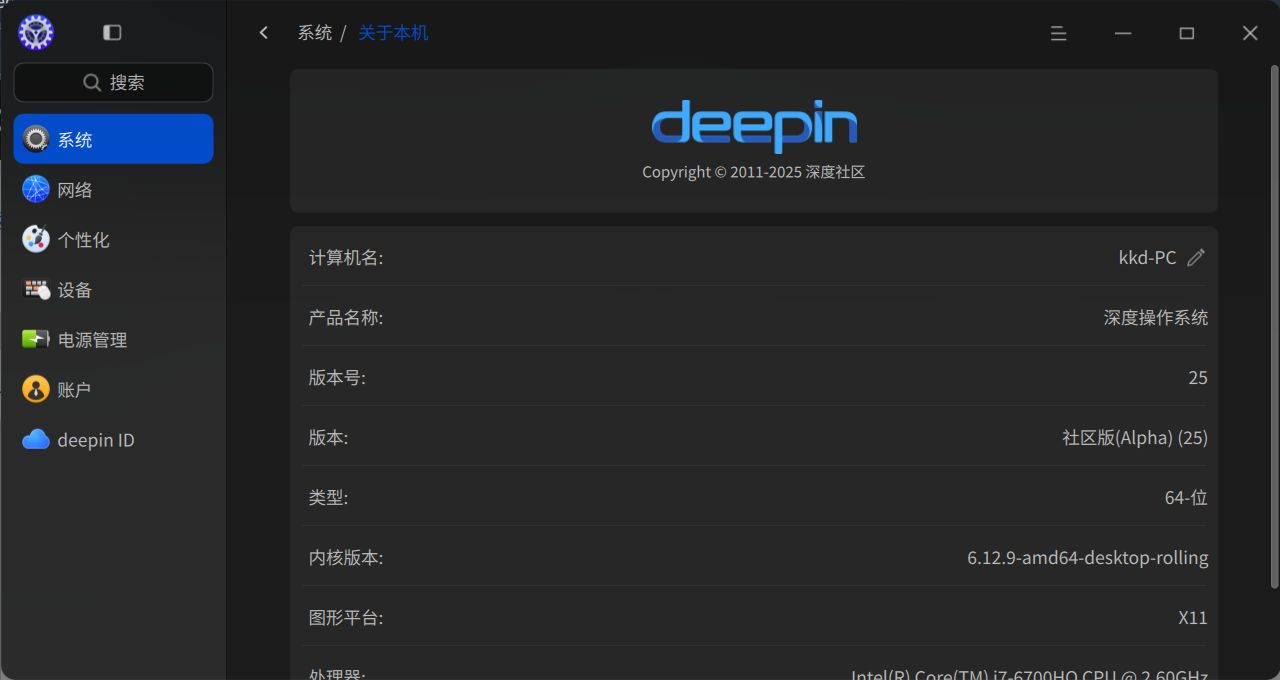This screenshot has height=680, width=1280.
Task: Maximize the Control Center window
Action: (1186, 33)
